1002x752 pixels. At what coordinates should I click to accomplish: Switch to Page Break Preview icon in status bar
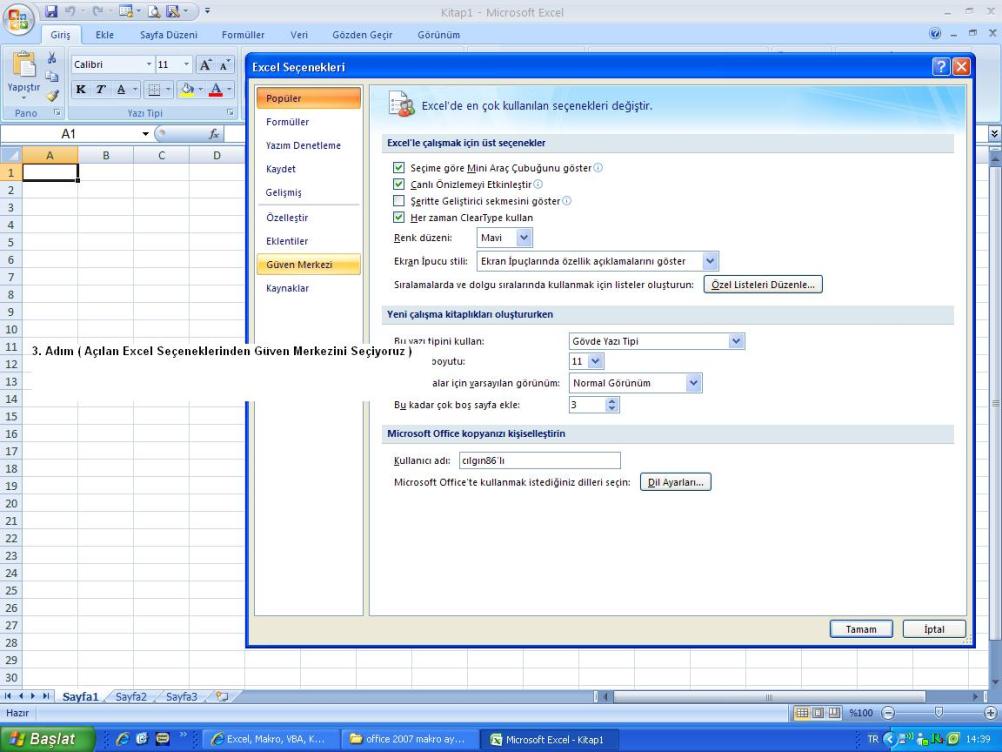[x=834, y=712]
